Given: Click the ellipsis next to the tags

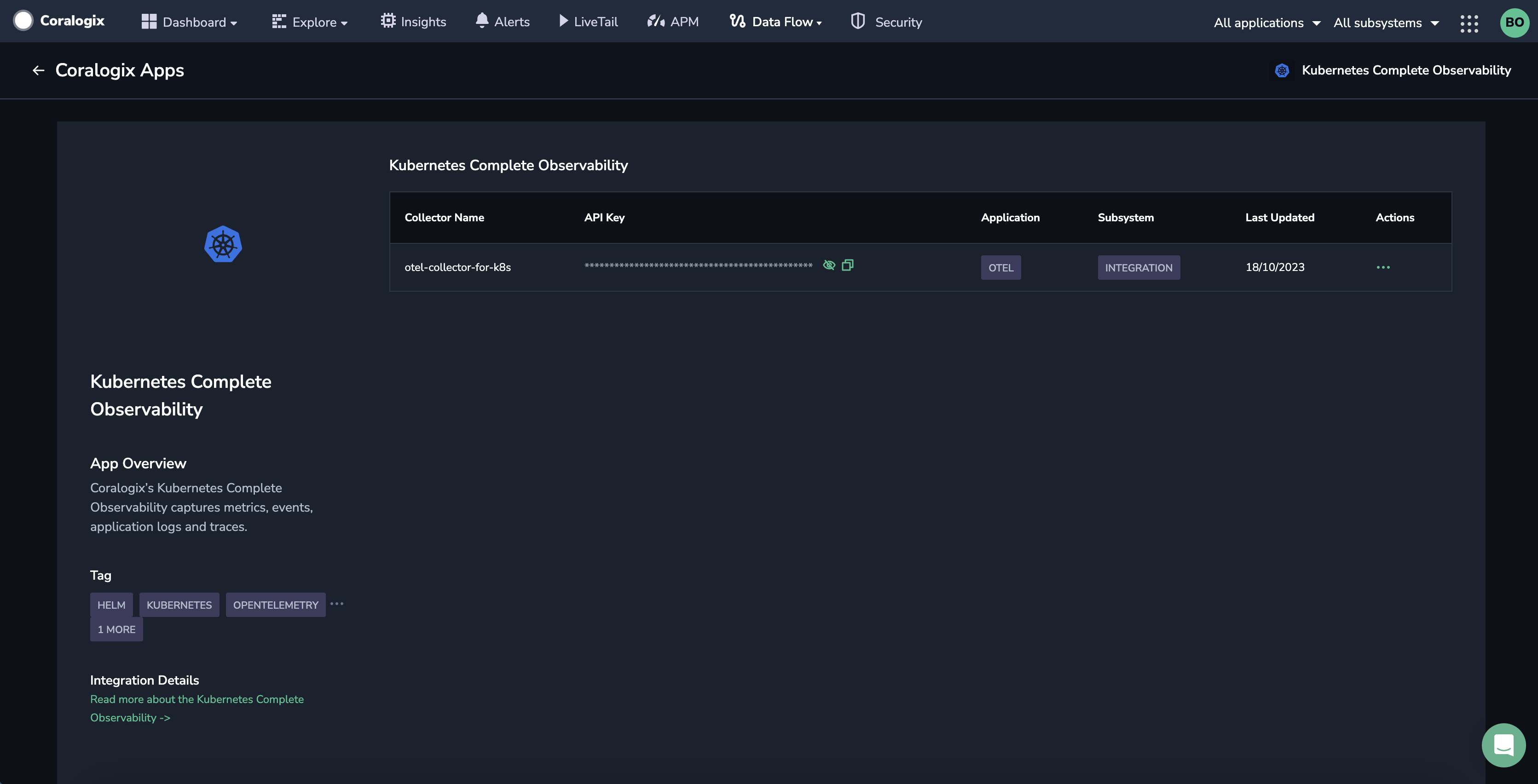Looking at the screenshot, I should coord(337,604).
